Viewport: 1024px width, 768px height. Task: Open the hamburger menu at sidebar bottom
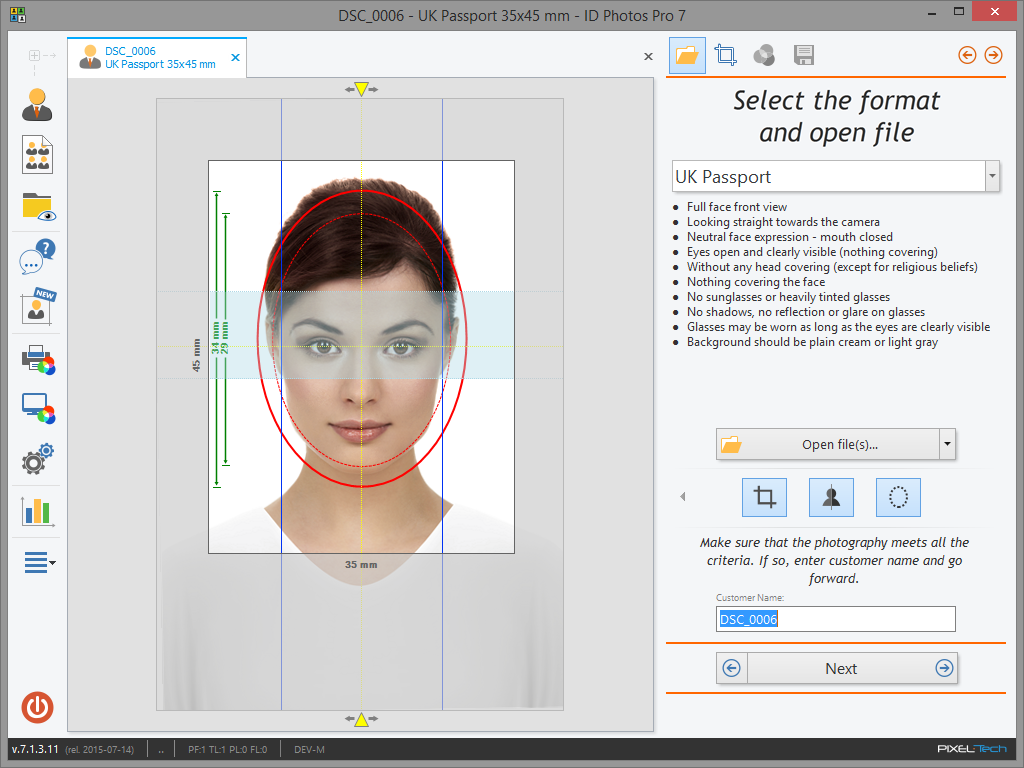37,562
